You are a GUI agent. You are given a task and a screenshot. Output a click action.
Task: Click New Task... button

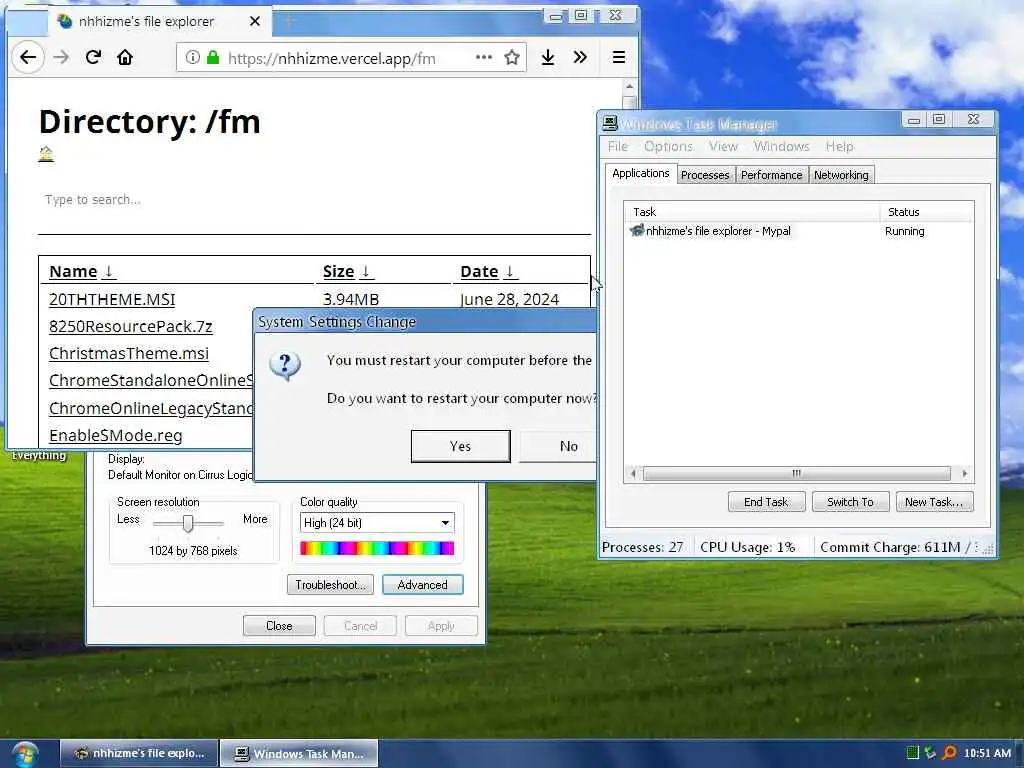[934, 502]
